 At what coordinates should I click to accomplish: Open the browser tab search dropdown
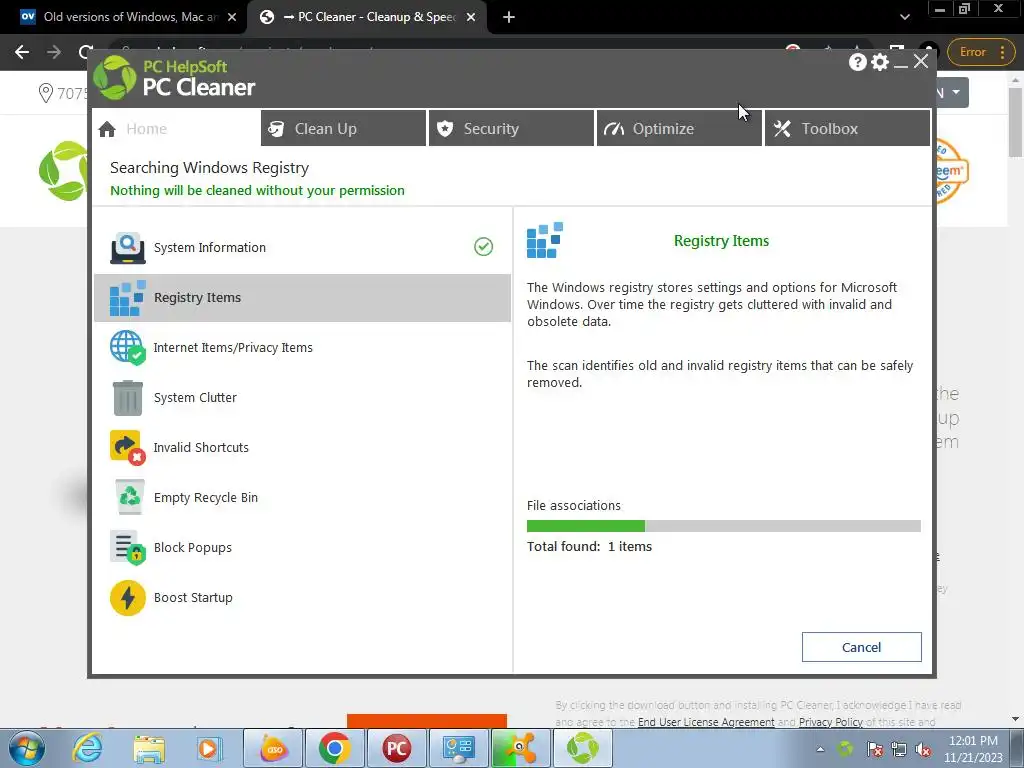point(904,17)
